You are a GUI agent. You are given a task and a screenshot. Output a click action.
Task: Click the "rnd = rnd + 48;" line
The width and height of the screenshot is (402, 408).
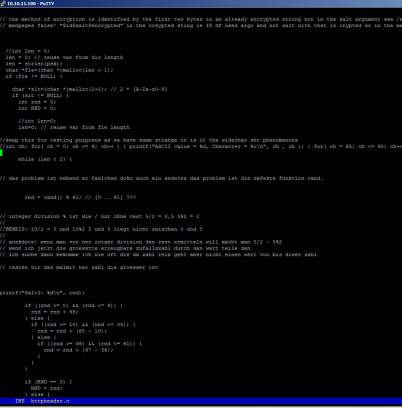click(x=55, y=312)
